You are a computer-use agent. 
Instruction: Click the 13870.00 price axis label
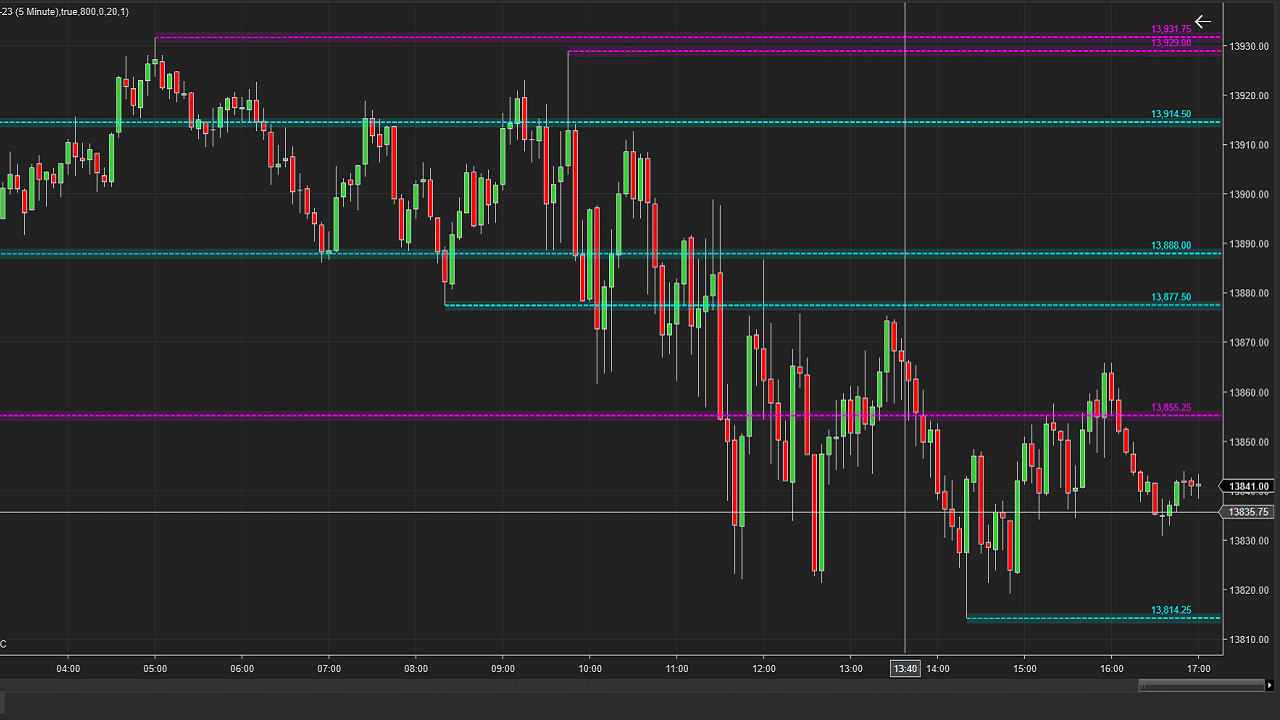click(x=1249, y=343)
